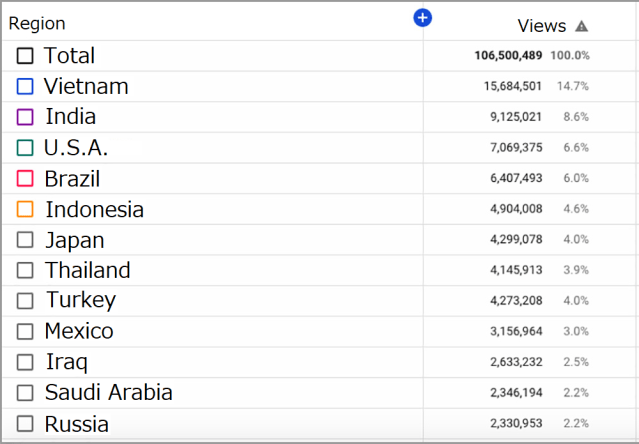This screenshot has height=444, width=639.
Task: Toggle the Indonesia orange checkbox
Action: (25, 210)
